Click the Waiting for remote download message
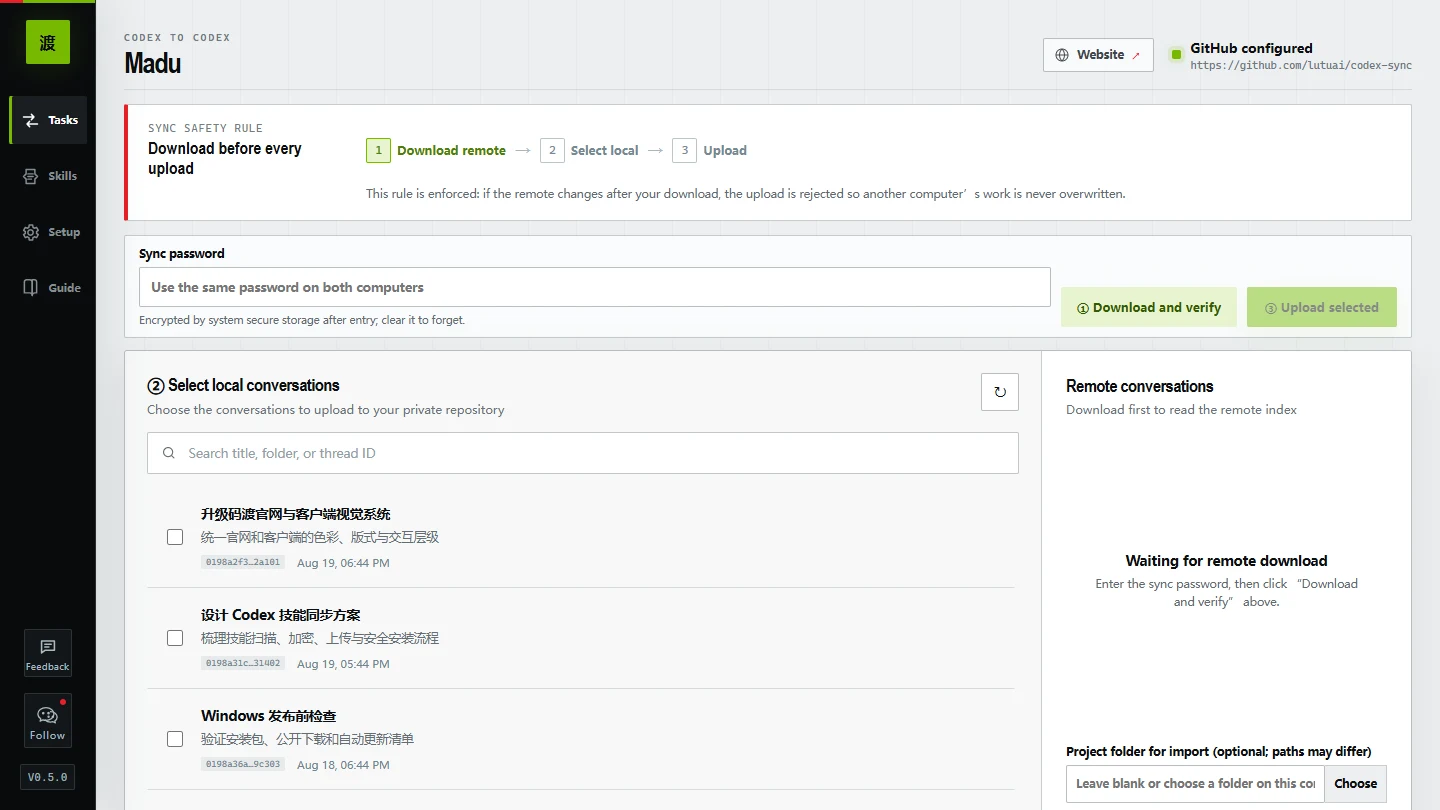The image size is (1440, 810). (x=1226, y=561)
